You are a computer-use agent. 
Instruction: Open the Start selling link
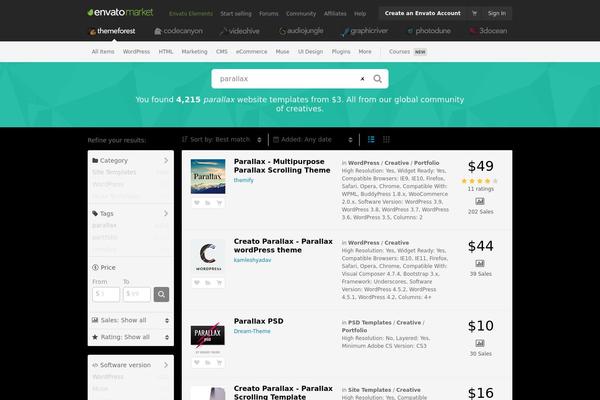[x=236, y=13]
